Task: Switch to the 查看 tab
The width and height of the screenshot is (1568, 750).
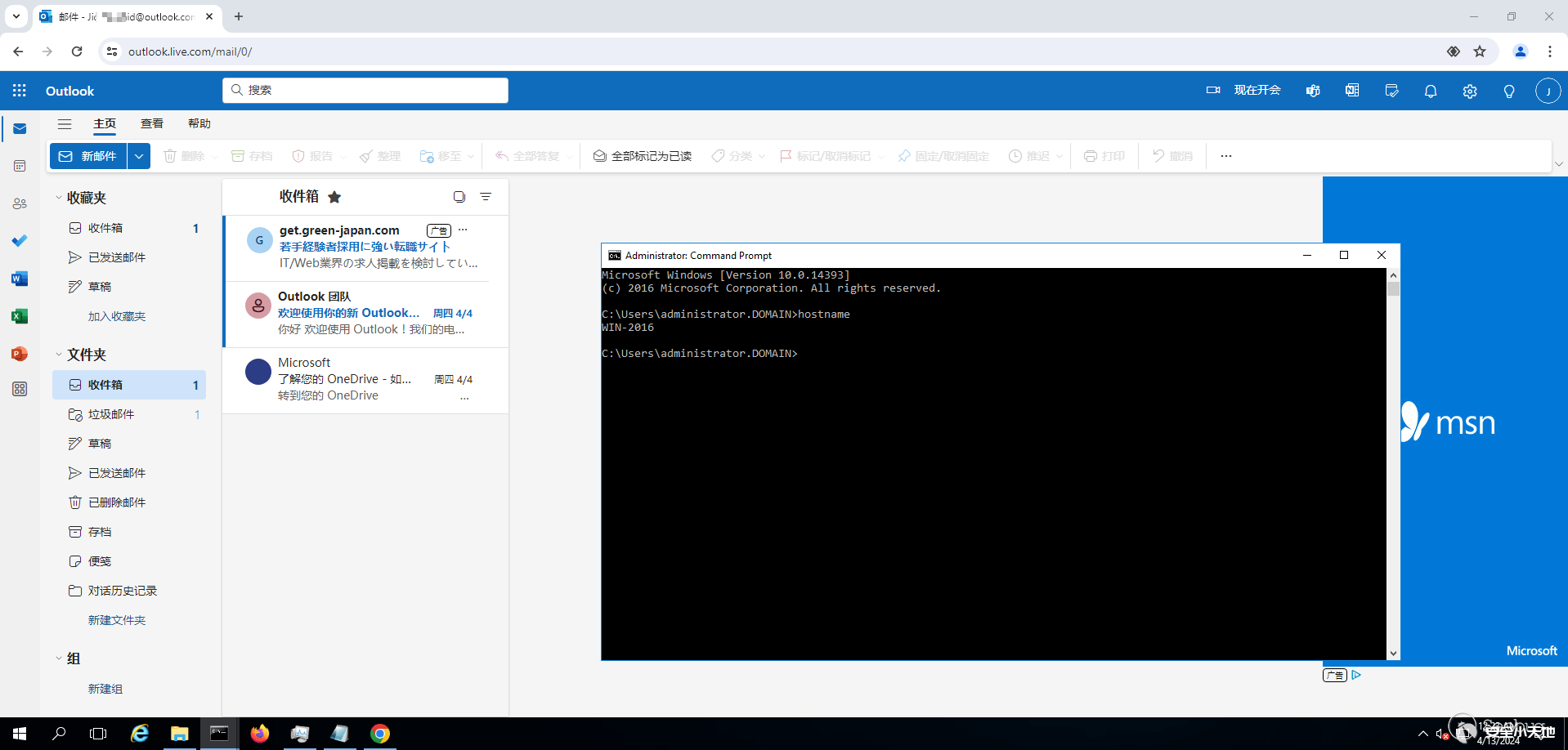Action: pyautogui.click(x=152, y=123)
